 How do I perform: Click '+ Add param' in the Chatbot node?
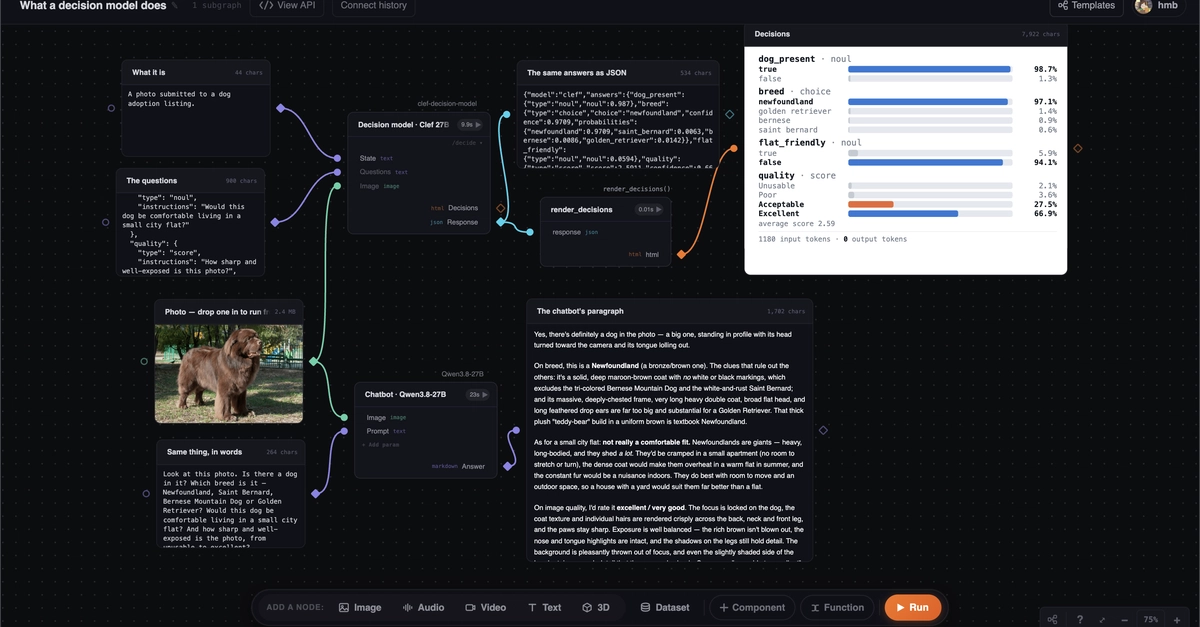pos(380,444)
